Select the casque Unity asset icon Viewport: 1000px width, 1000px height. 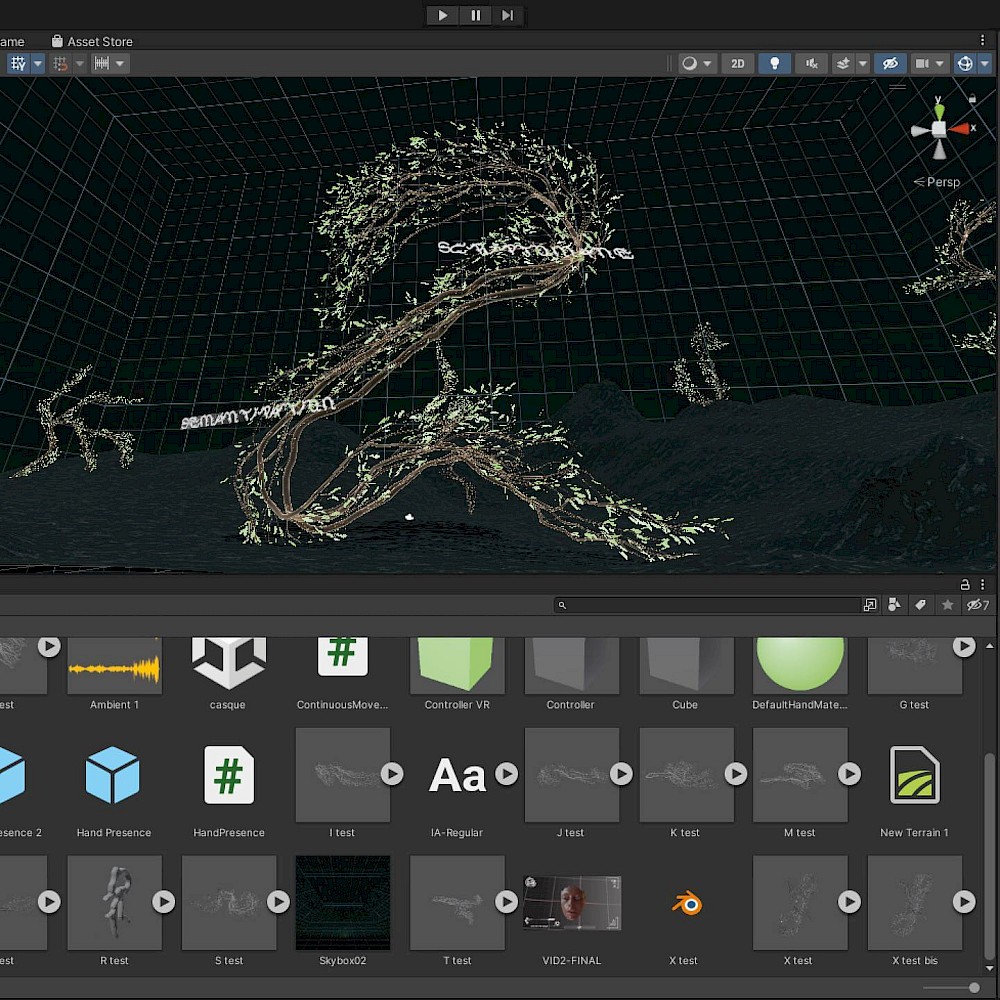[x=229, y=663]
